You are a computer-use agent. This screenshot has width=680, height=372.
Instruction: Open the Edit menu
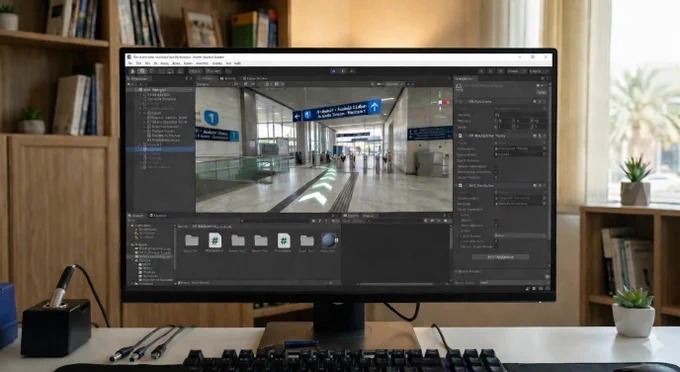point(138,63)
